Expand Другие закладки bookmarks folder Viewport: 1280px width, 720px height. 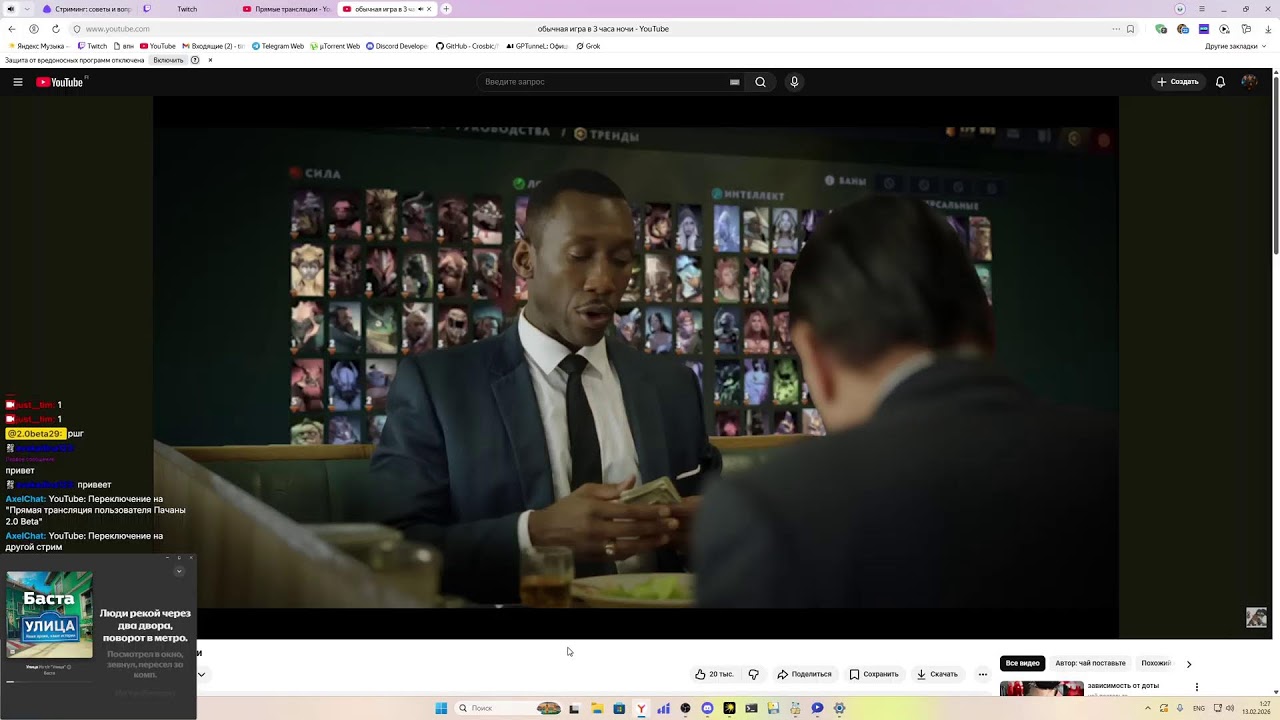click(1235, 46)
